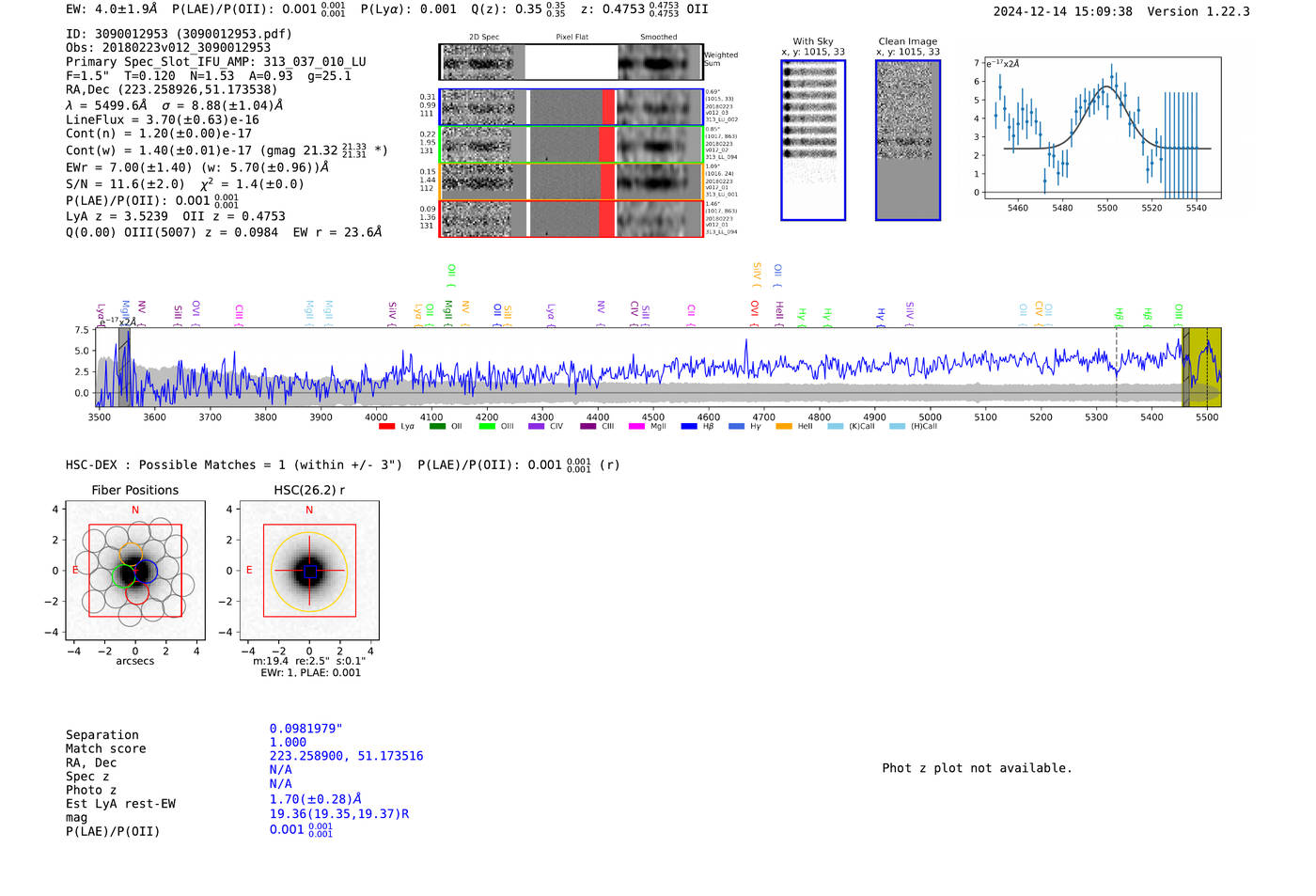Click the Separation value 0.0981979"
Viewport: 1316px width, 896px height.
point(306,729)
